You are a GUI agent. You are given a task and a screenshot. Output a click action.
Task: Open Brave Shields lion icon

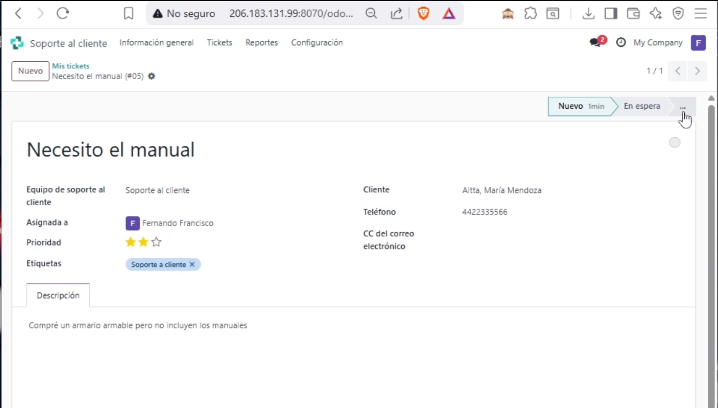[x=424, y=14]
